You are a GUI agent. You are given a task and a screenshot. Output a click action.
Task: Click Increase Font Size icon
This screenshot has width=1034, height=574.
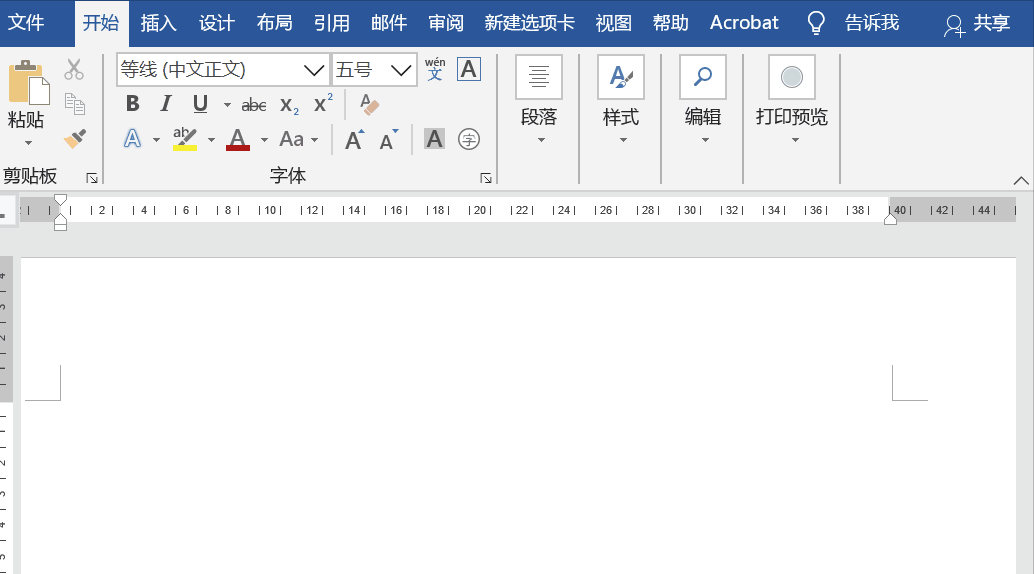pyautogui.click(x=354, y=139)
